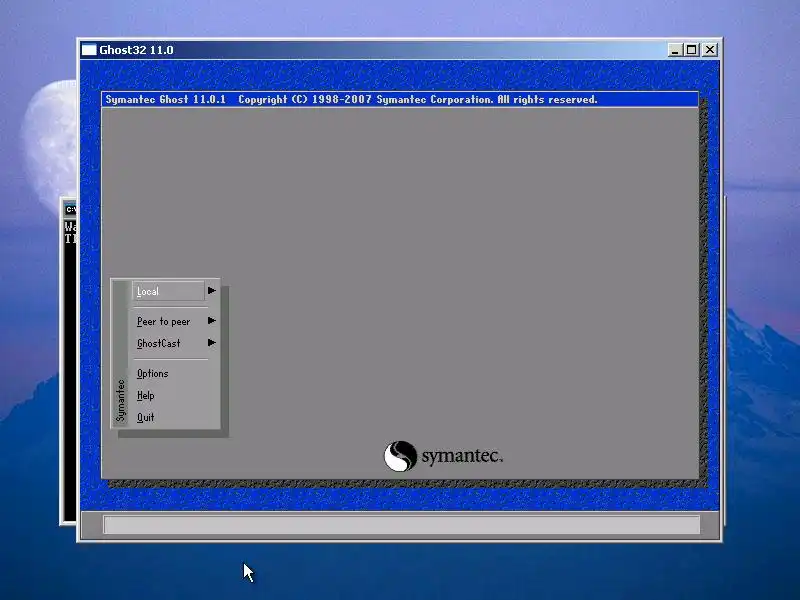Click the Ghost32 11.0 title bar icon
This screenshot has height=600, width=800.
pos(89,50)
